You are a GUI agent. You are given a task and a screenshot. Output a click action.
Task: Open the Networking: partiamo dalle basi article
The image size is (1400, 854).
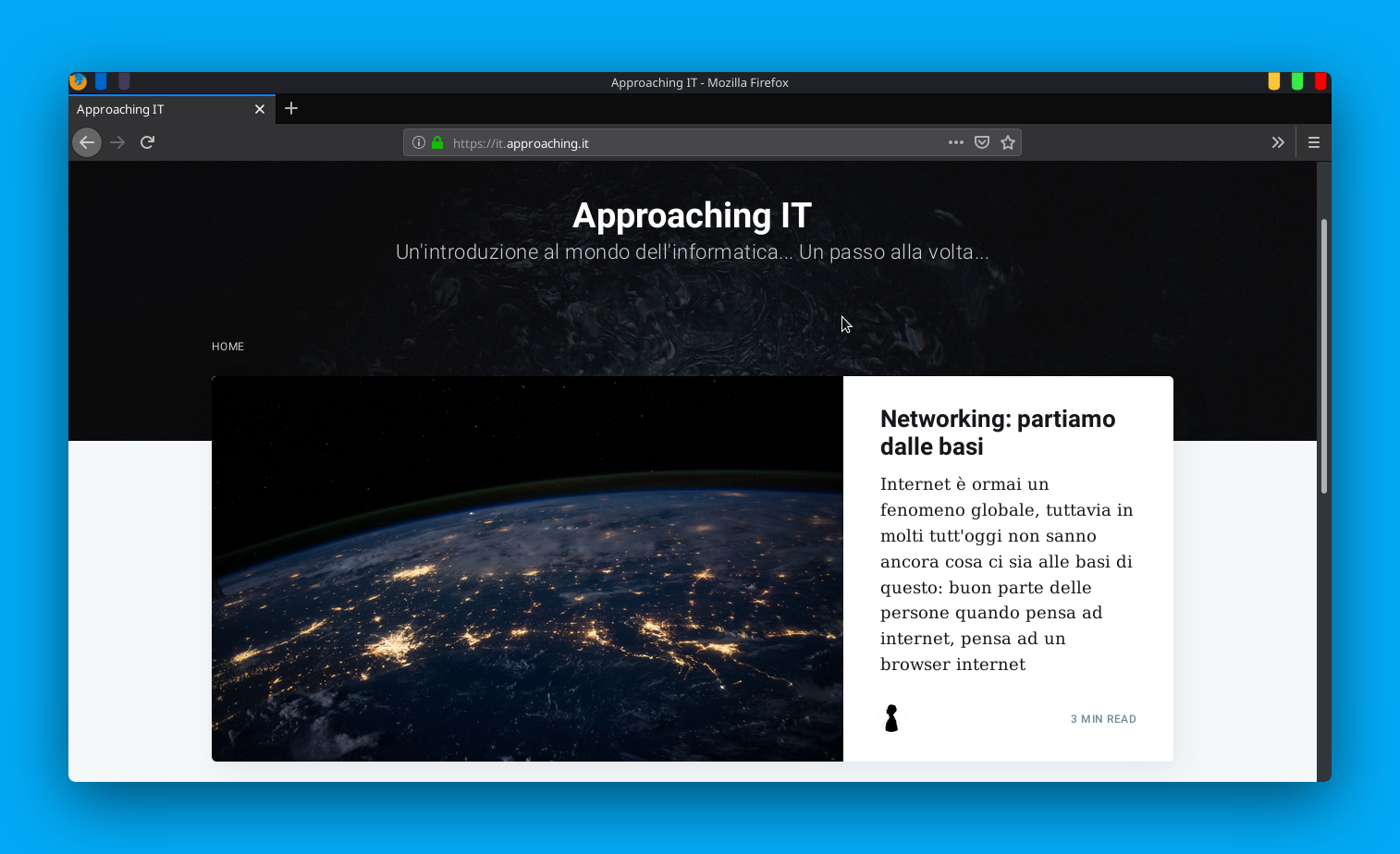pos(997,433)
